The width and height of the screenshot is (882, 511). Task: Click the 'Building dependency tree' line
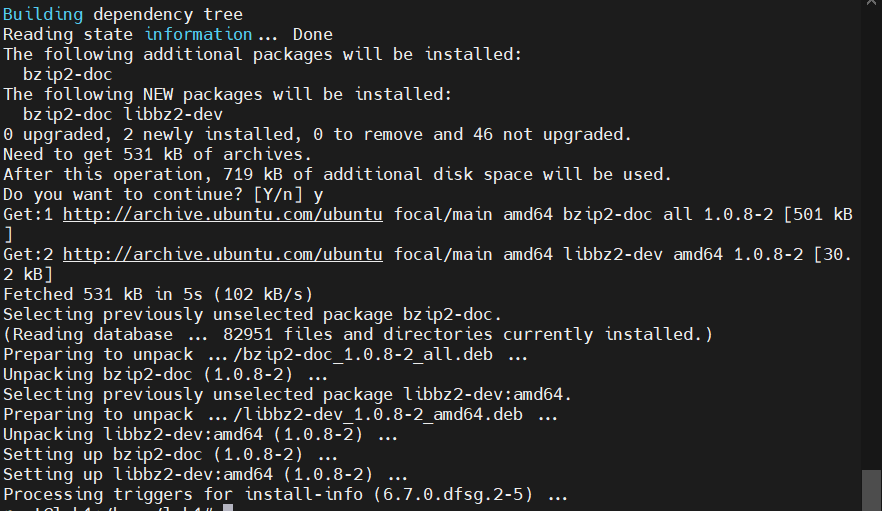[x=123, y=14]
